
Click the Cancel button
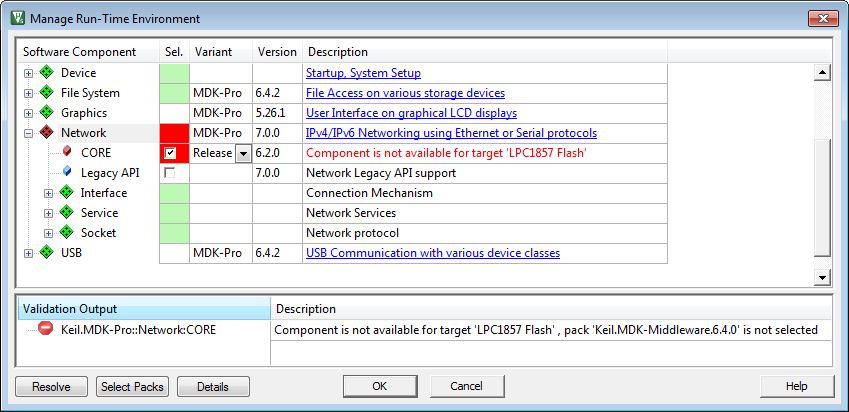[x=467, y=386]
